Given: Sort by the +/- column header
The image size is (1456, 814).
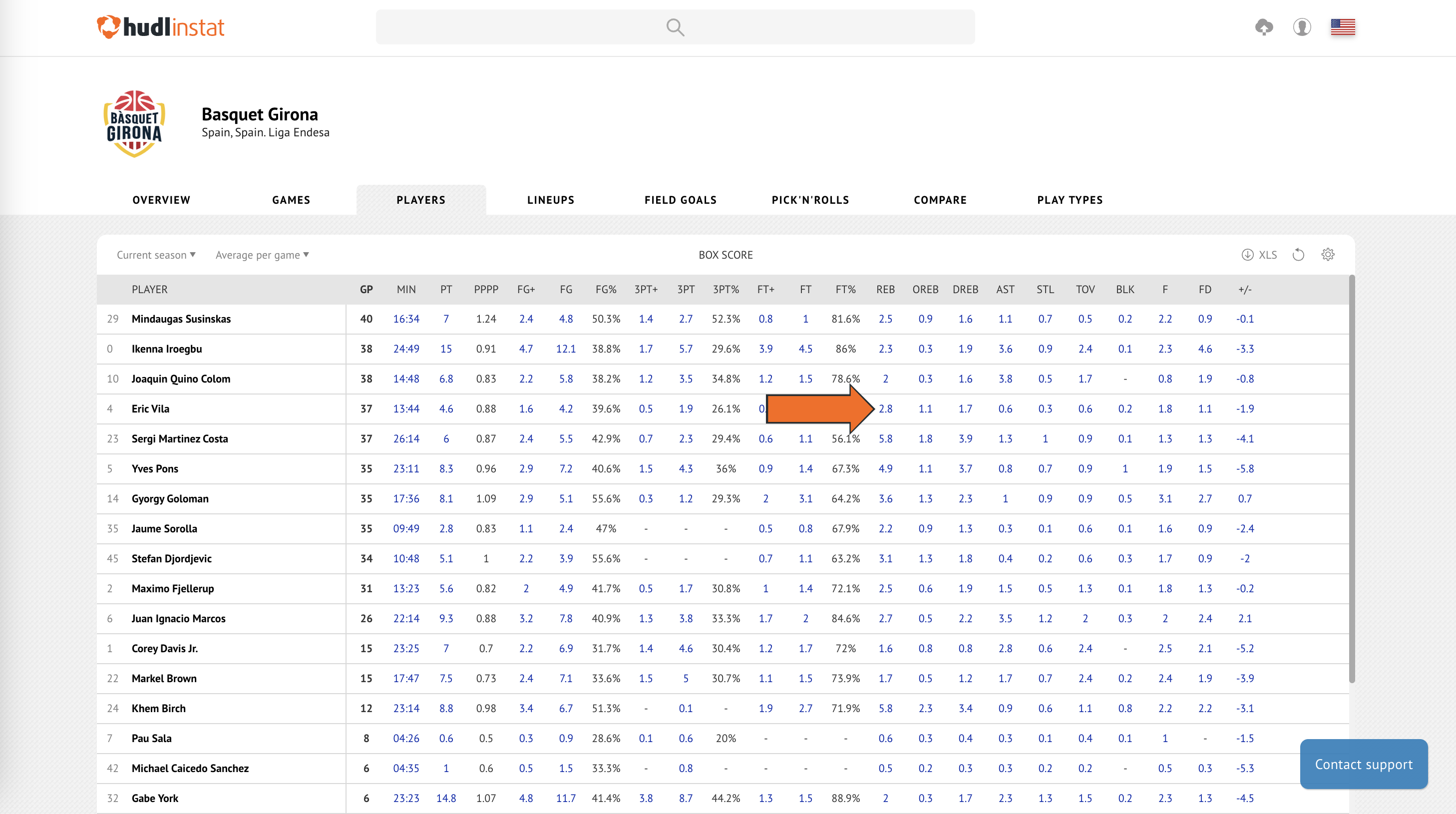Looking at the screenshot, I should pos(1245,290).
